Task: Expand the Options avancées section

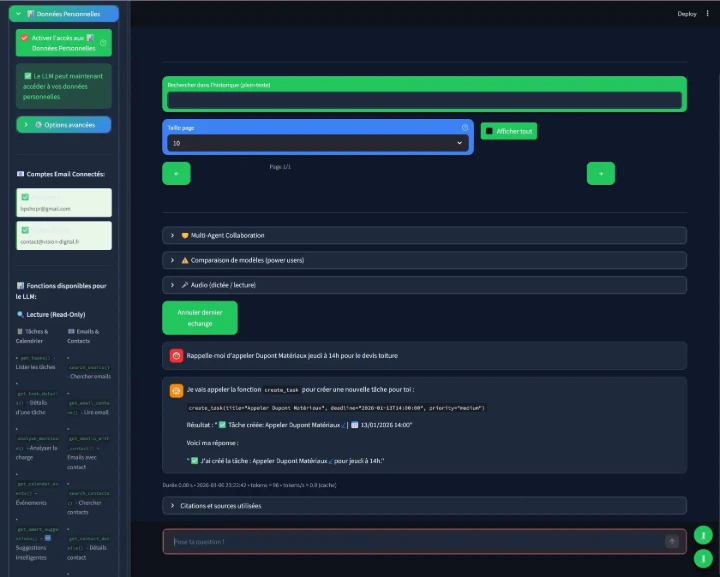Action: coord(64,125)
